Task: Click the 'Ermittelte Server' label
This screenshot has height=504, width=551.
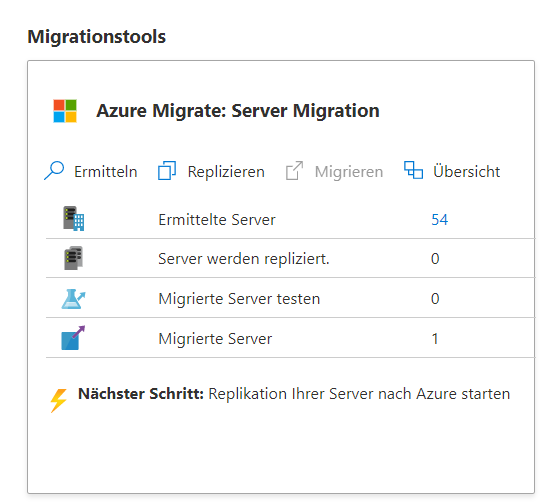Action: coord(217,220)
